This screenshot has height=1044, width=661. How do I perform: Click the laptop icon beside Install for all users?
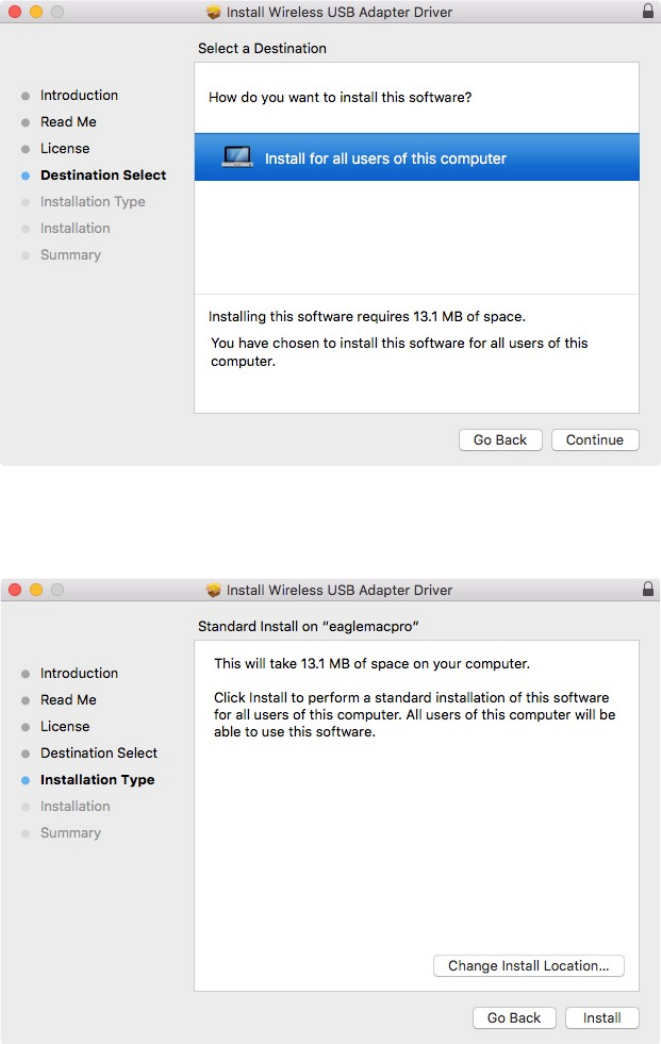tap(237, 157)
